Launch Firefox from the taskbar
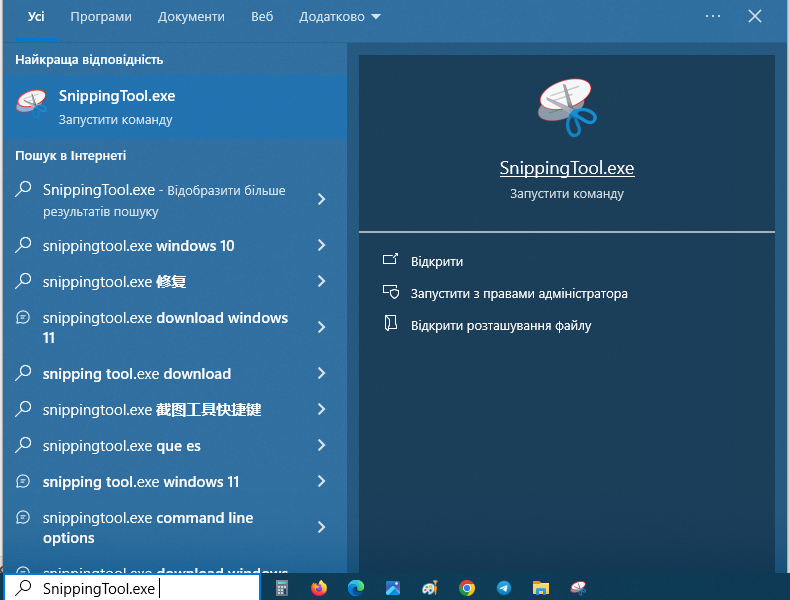This screenshot has width=790, height=600. pos(319,588)
